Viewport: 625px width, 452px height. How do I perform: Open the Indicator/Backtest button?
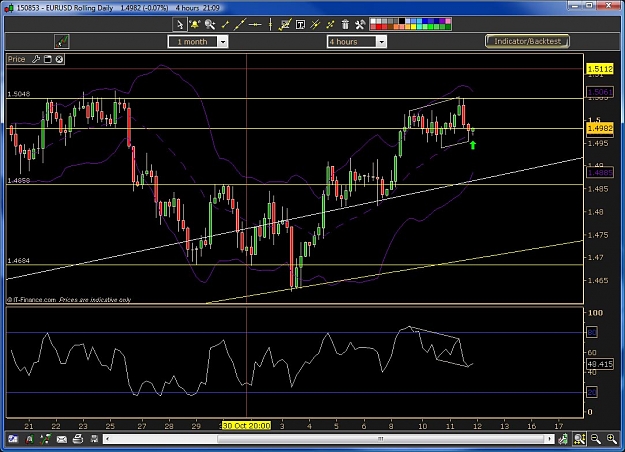(x=527, y=41)
